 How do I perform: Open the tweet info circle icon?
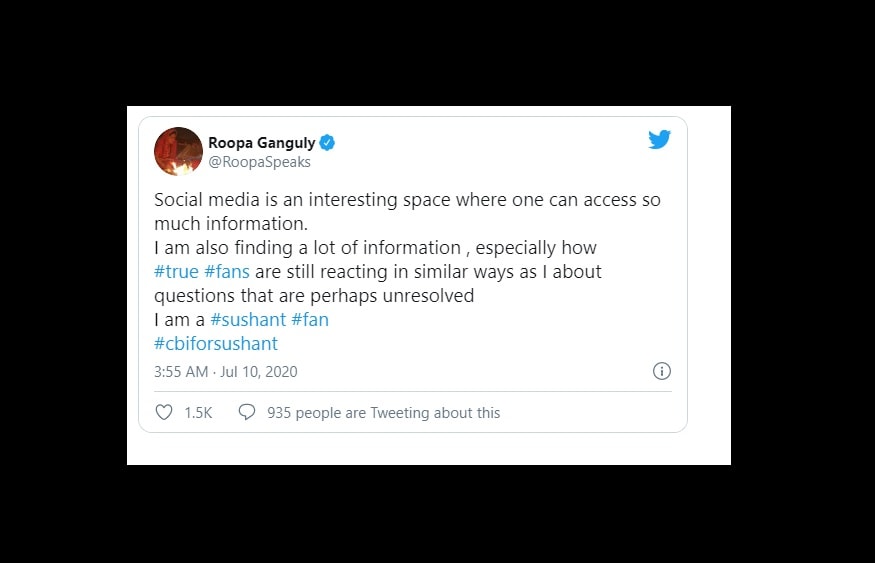[662, 371]
